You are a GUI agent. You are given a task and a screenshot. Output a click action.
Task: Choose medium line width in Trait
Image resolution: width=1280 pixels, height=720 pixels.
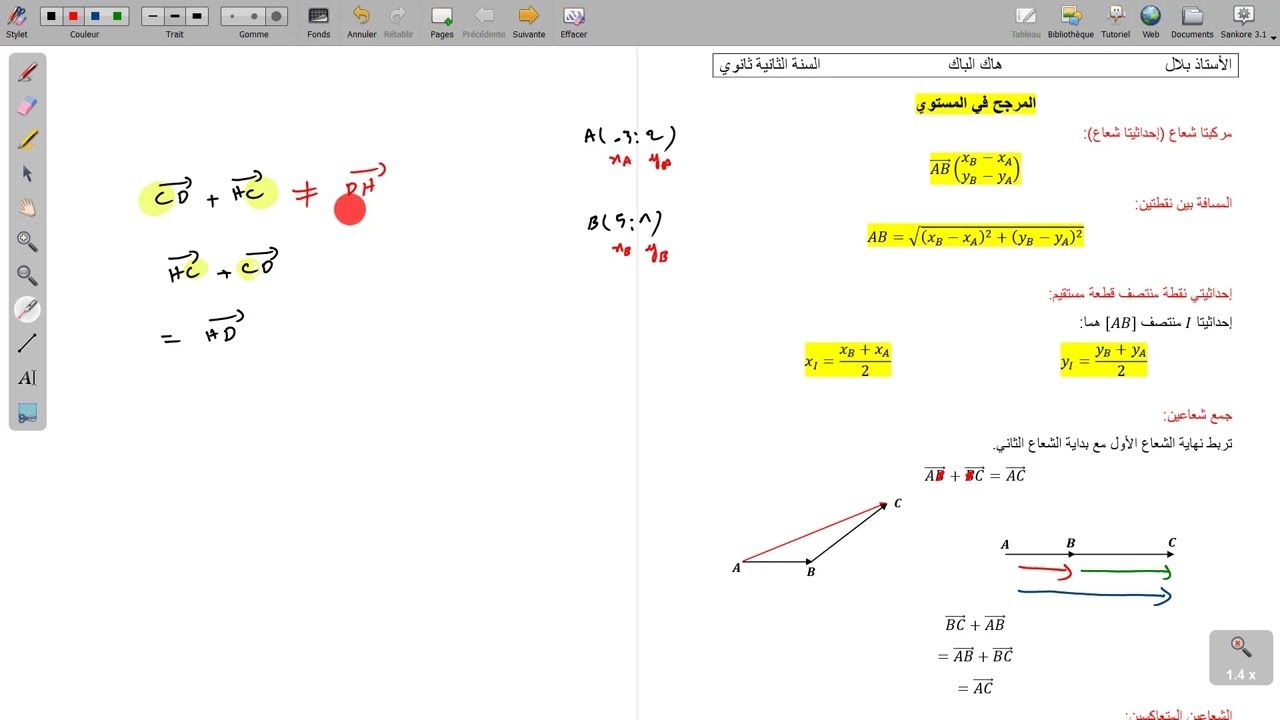174,16
